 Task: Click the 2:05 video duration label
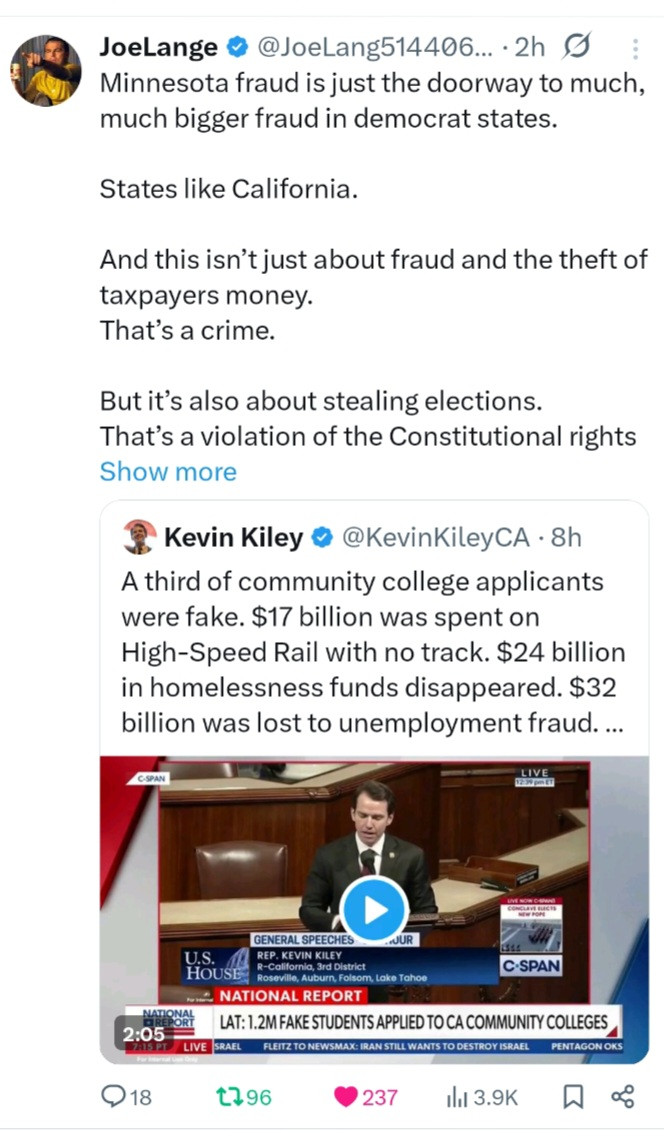tap(143, 1033)
